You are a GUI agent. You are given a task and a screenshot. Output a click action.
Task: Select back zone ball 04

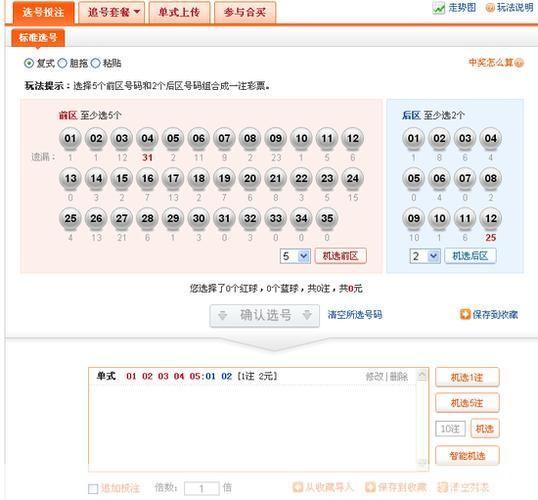click(x=491, y=138)
